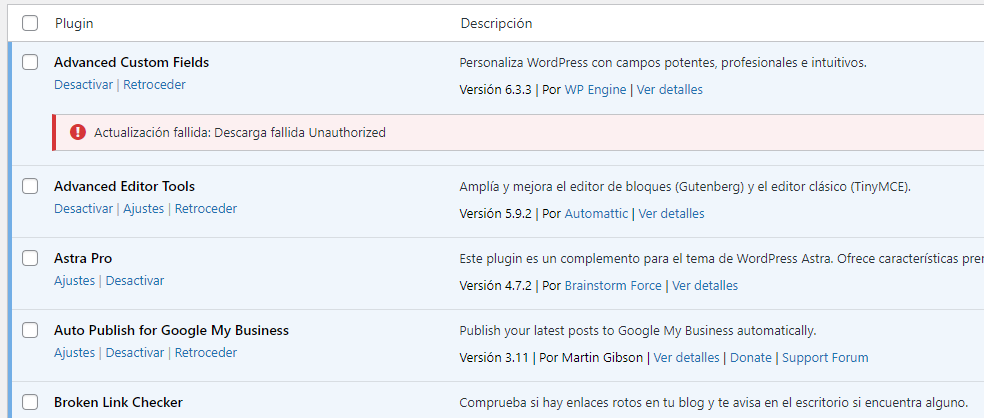Click the Advanced Custom Fields plugin name
Screen dimensions: 984x418
click(x=132, y=62)
